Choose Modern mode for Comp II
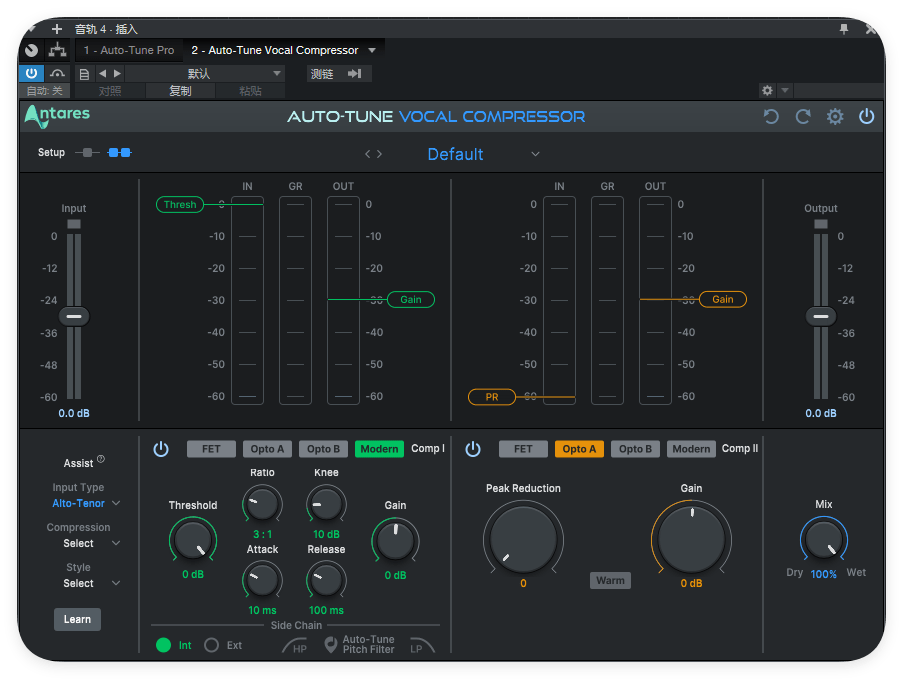The width and height of the screenshot is (903, 679). click(691, 449)
